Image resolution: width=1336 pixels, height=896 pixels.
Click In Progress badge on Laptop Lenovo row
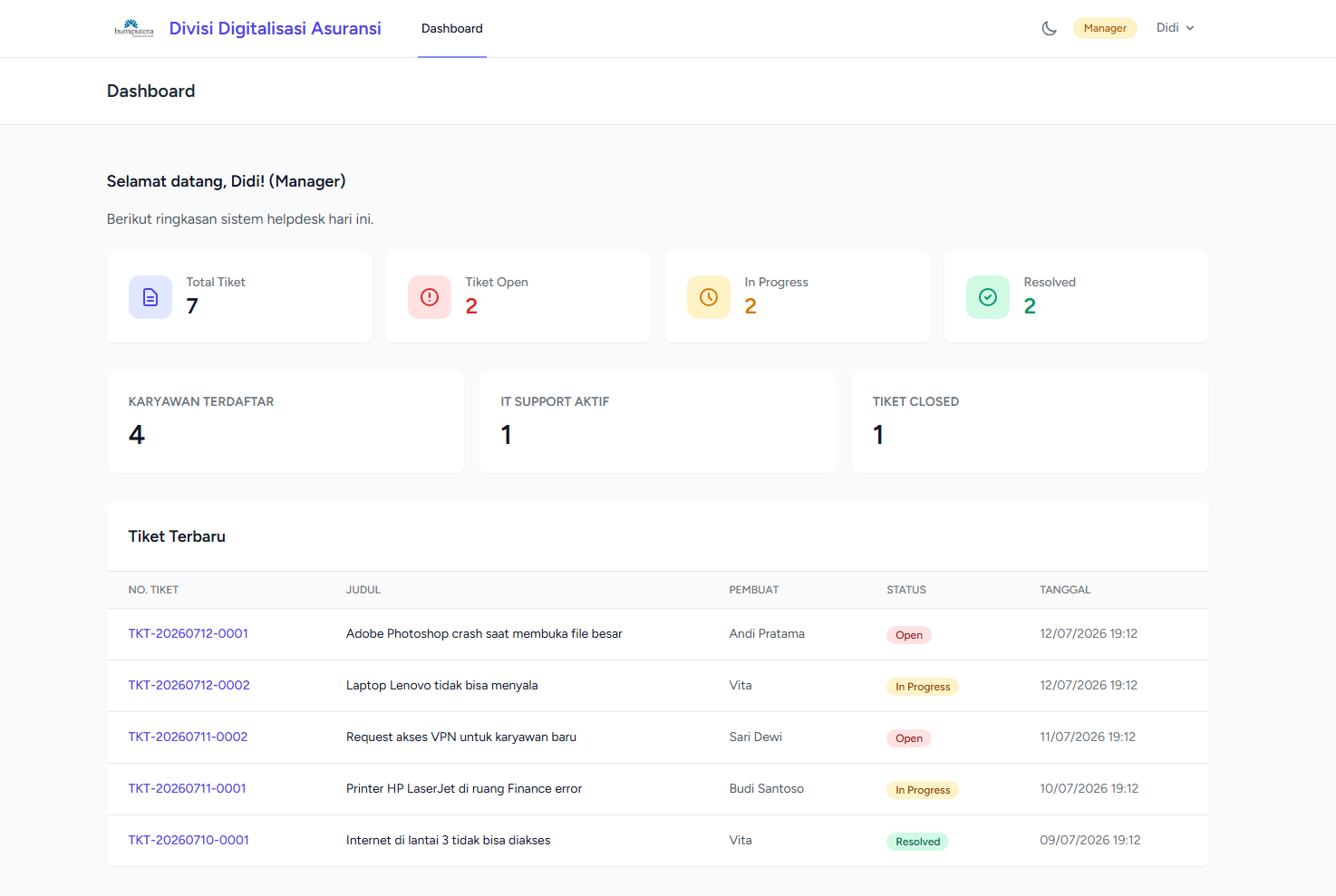click(x=923, y=687)
